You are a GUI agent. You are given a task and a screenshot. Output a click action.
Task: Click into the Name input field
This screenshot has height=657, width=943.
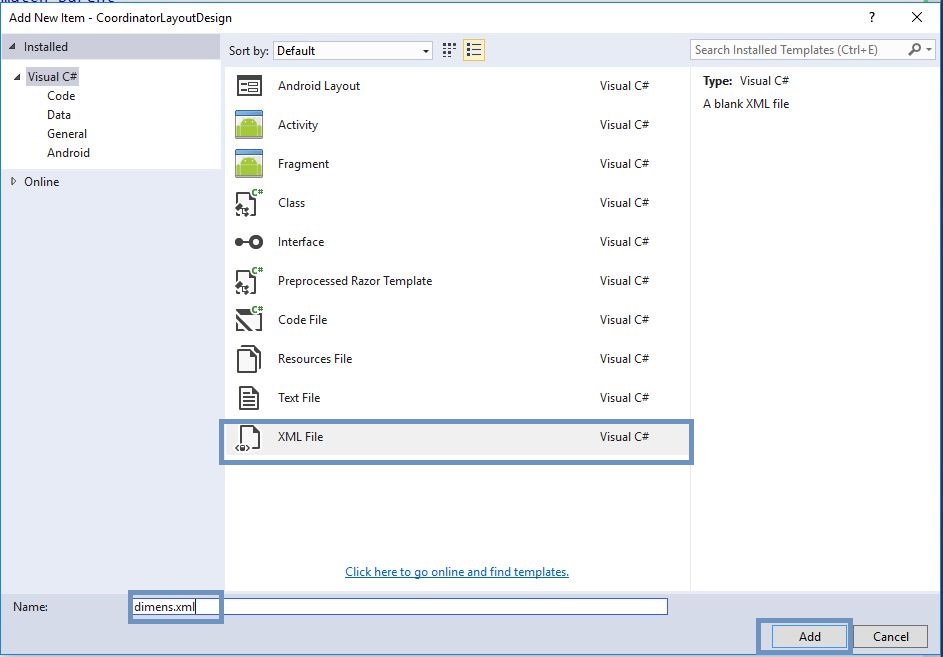pyautogui.click(x=399, y=606)
